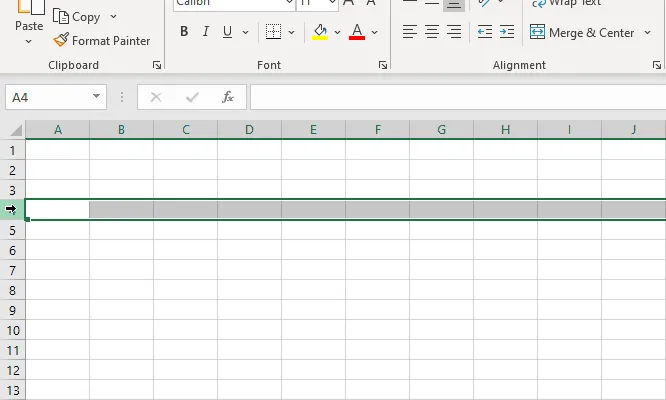Open Clipboard pane dialog launcher
The image size is (666, 400).
pyautogui.click(x=157, y=65)
